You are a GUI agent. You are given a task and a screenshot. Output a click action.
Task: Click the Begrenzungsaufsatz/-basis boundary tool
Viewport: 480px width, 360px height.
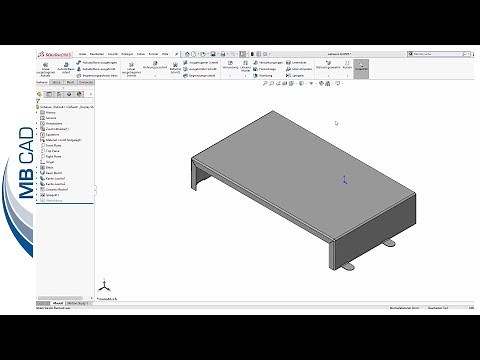coord(97,76)
